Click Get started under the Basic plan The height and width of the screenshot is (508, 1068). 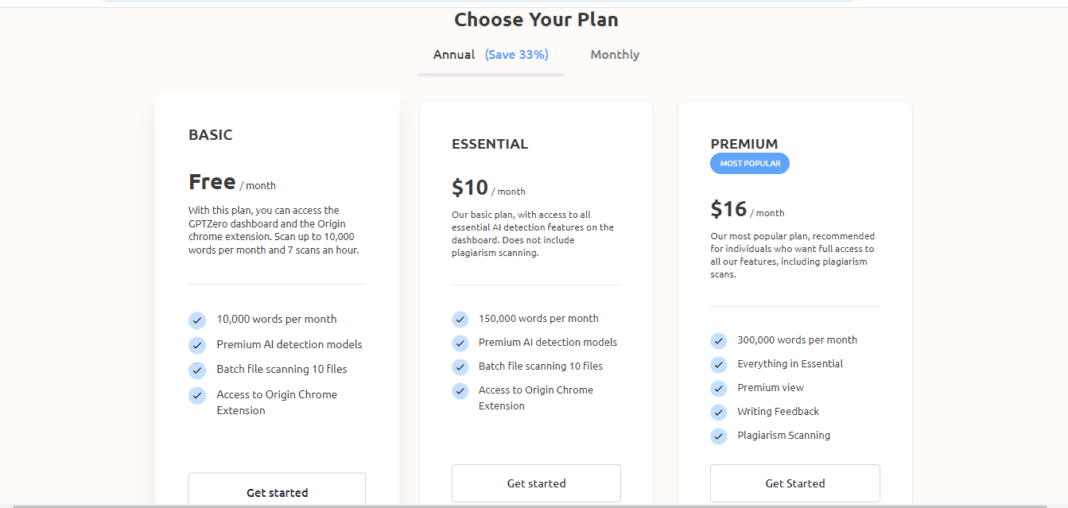tap(277, 492)
